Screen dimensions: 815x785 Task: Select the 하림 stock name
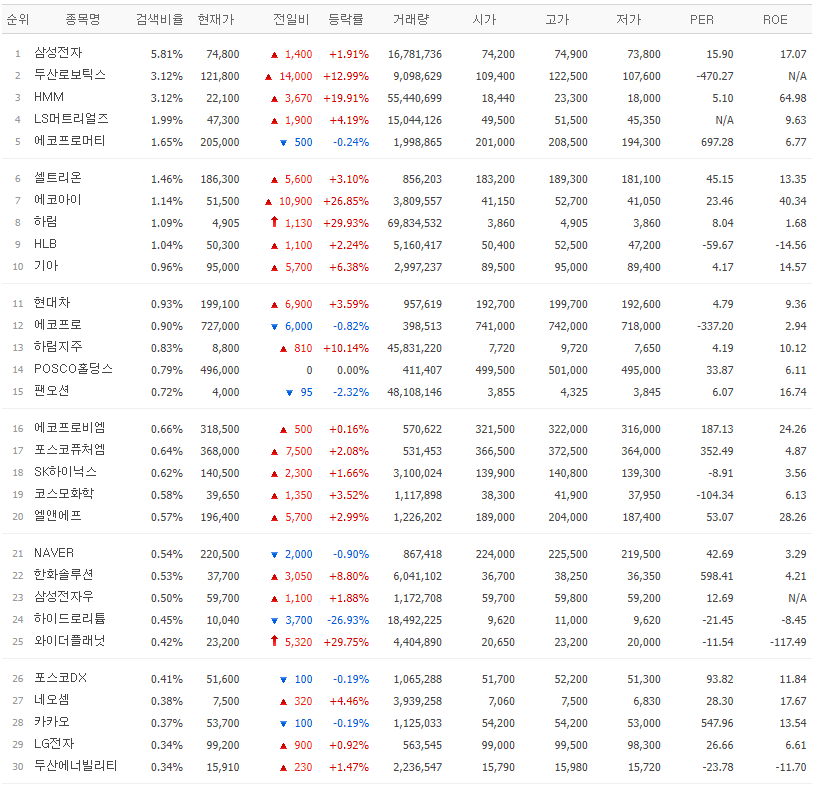pyautogui.click(x=46, y=222)
